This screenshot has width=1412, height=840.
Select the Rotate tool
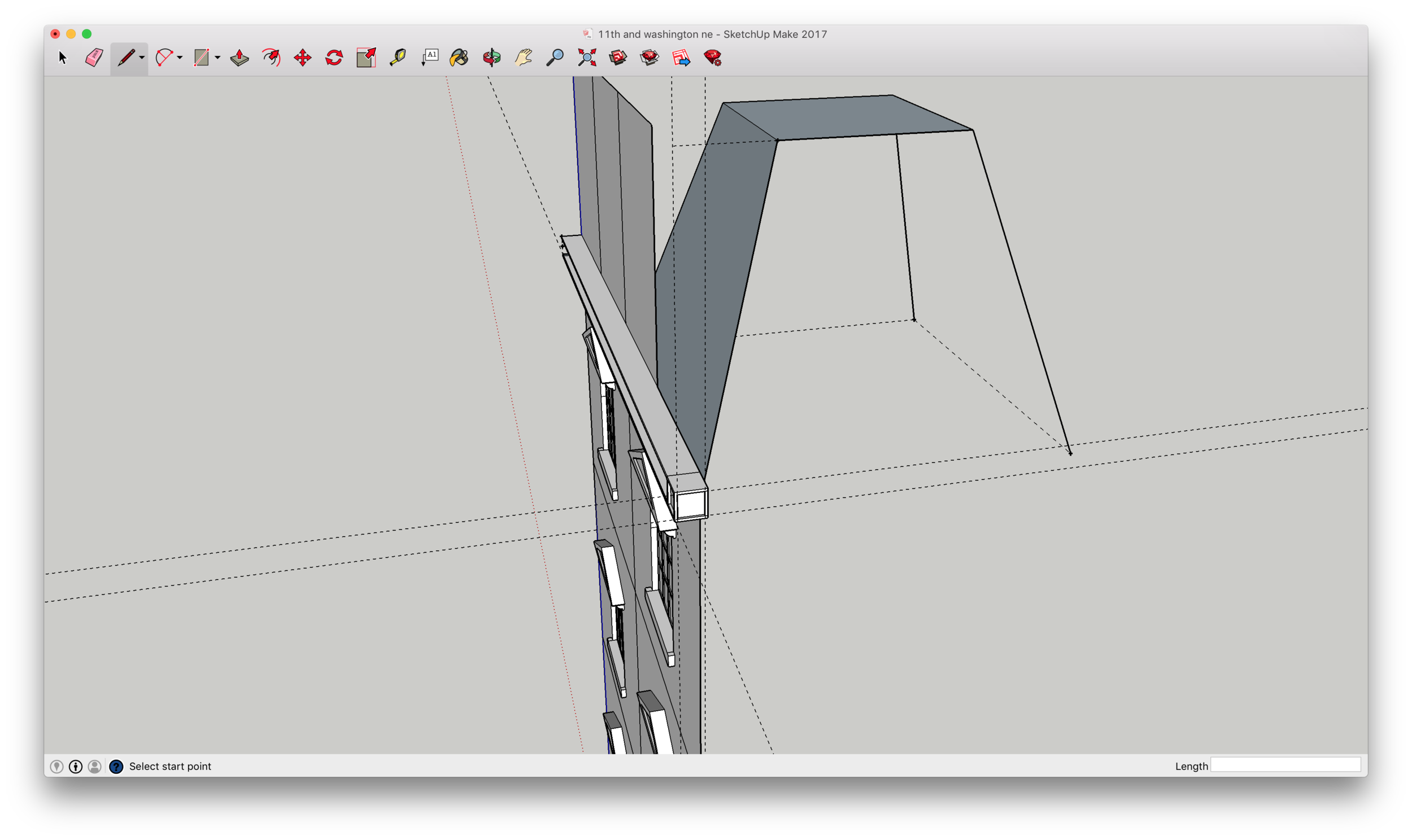click(x=334, y=58)
